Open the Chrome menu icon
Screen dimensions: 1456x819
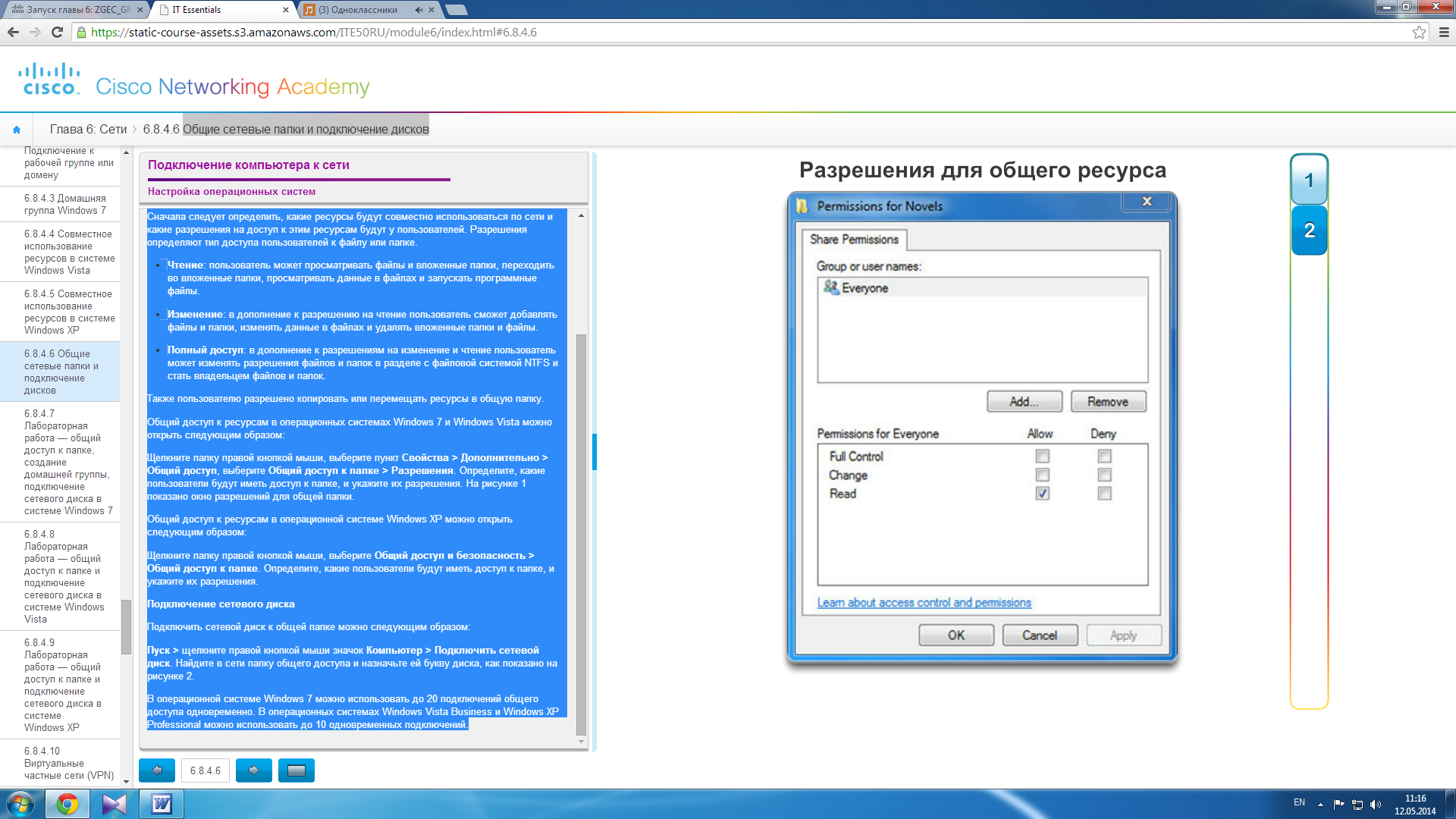tap(1444, 32)
